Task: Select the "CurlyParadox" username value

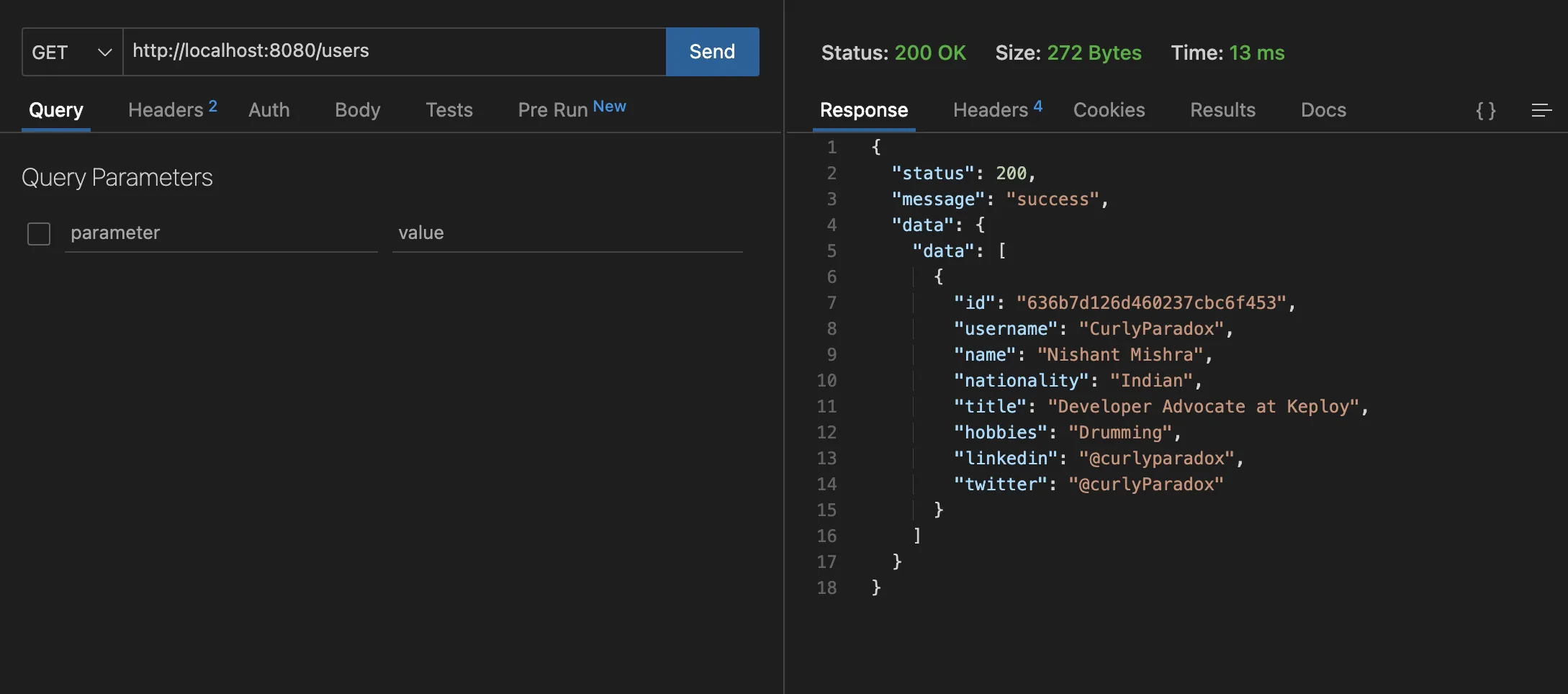Action: point(1151,329)
